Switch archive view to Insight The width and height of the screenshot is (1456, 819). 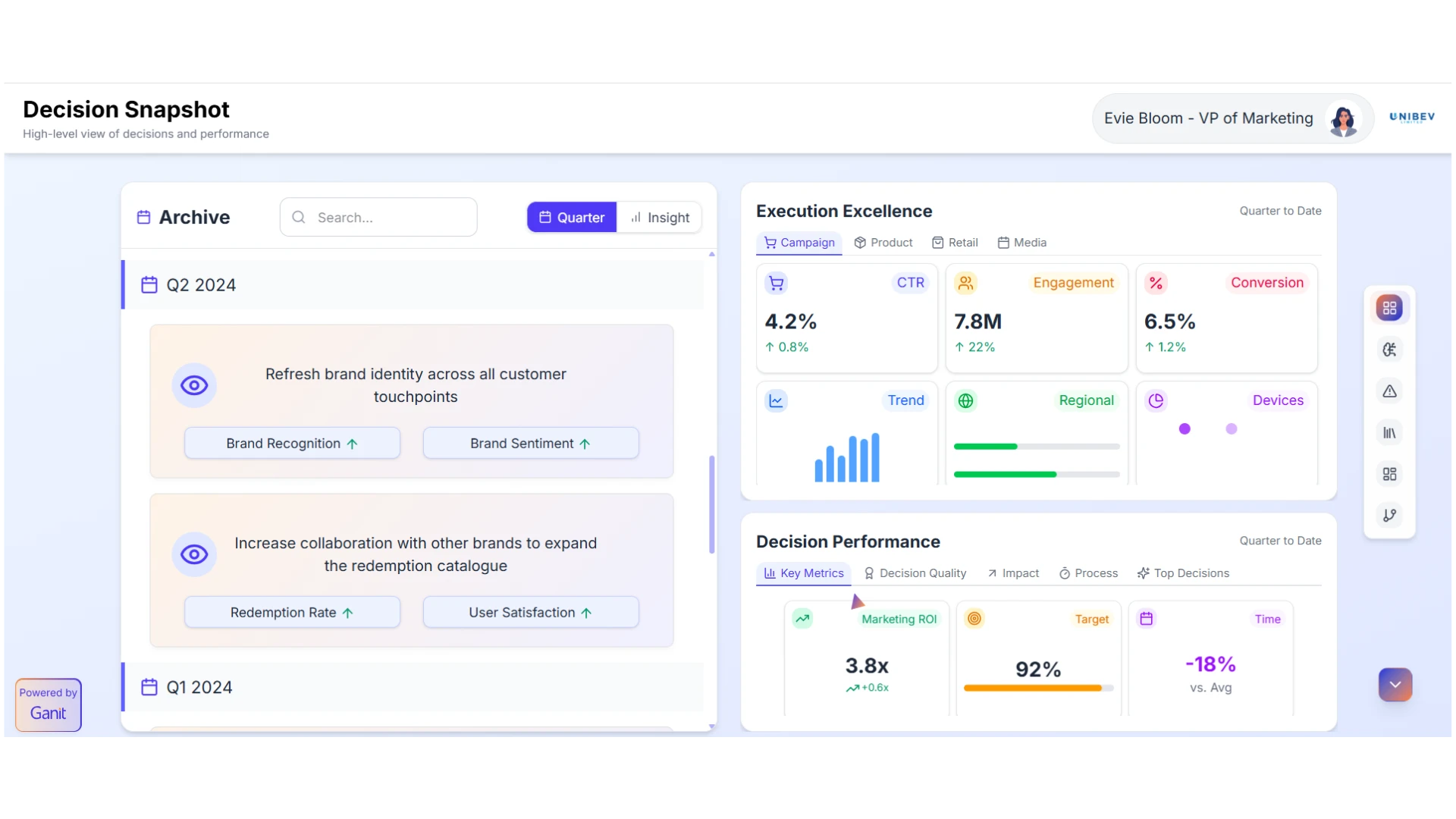click(660, 218)
